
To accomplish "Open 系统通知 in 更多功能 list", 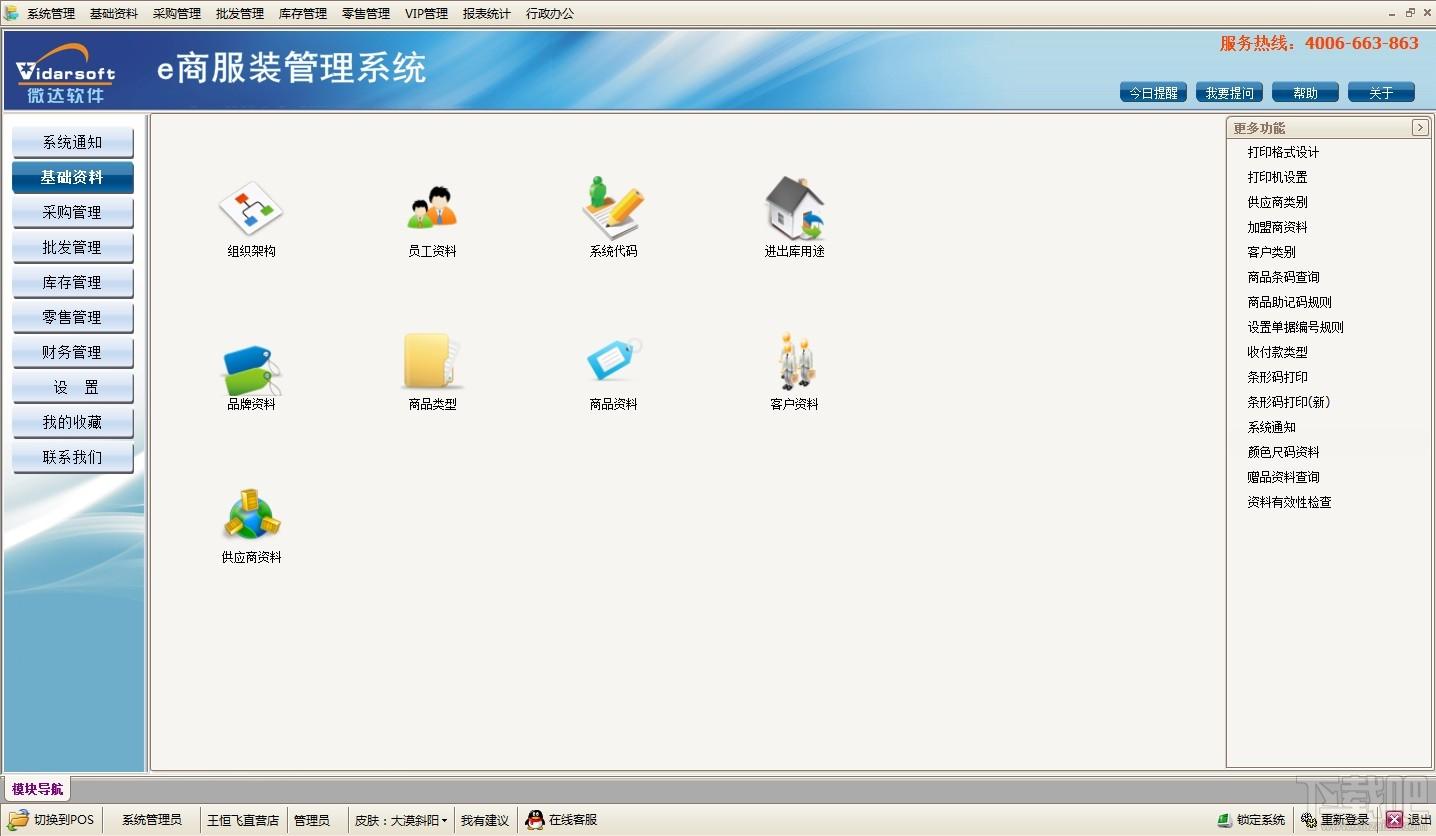I will (1271, 427).
